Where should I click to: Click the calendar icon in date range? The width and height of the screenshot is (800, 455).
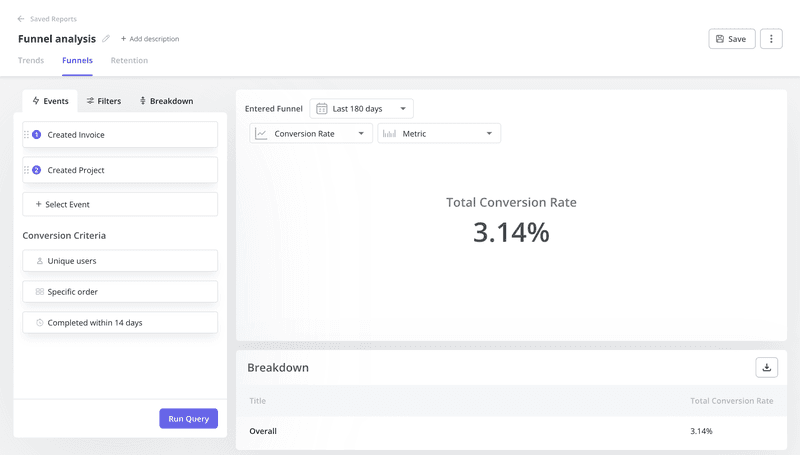click(x=321, y=108)
